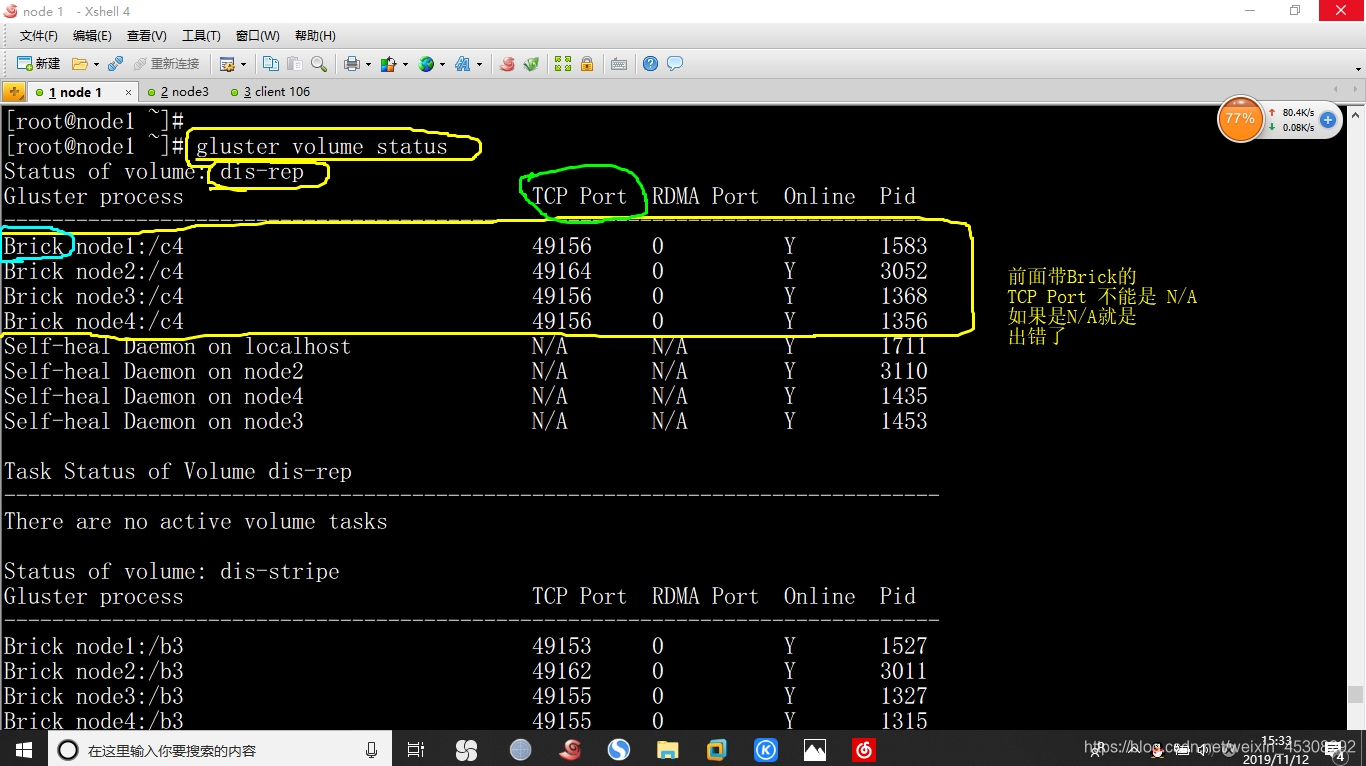Click the paste icon in the toolbar

[294, 64]
